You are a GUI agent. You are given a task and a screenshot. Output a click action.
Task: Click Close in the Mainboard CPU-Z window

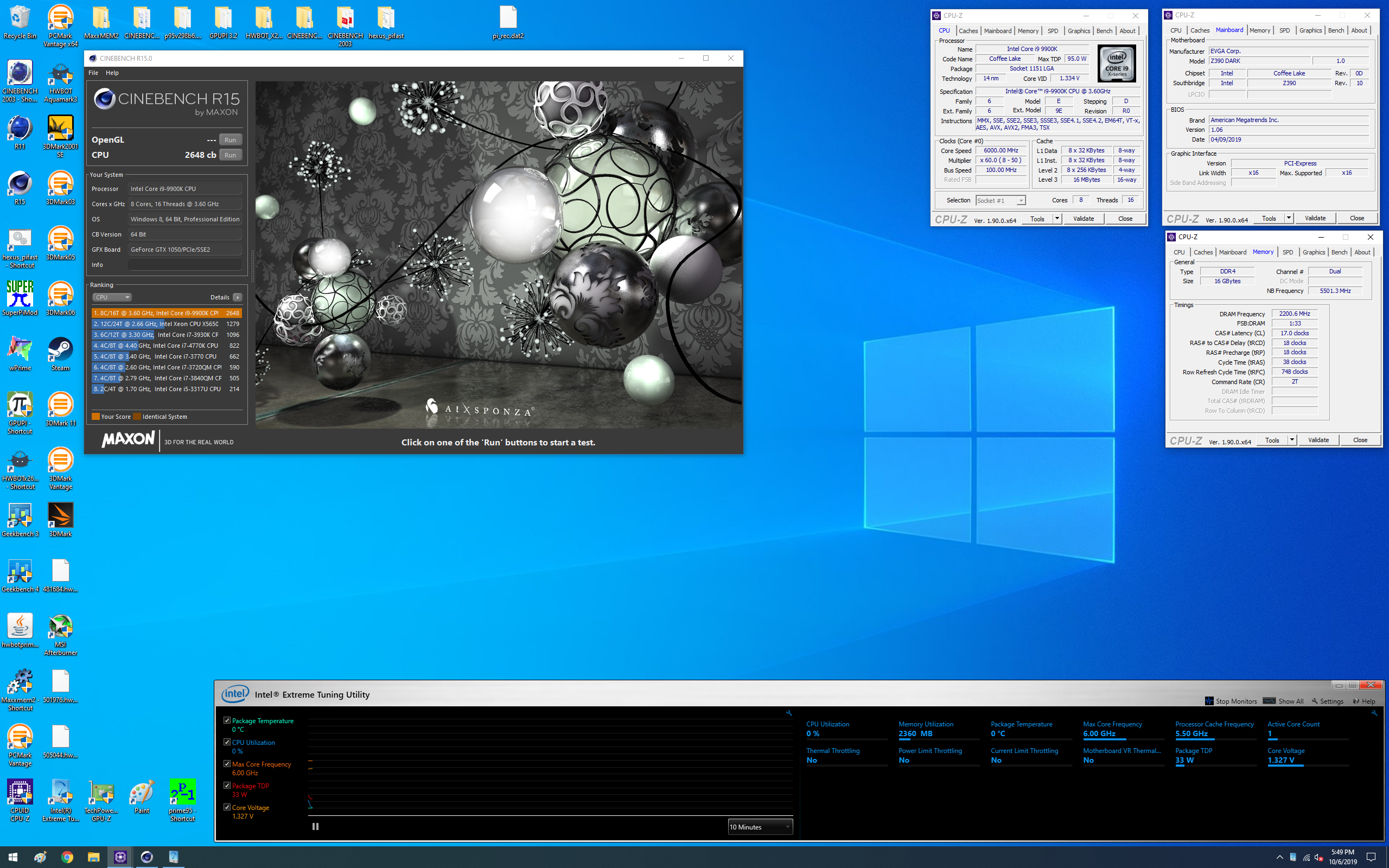coord(1357,218)
